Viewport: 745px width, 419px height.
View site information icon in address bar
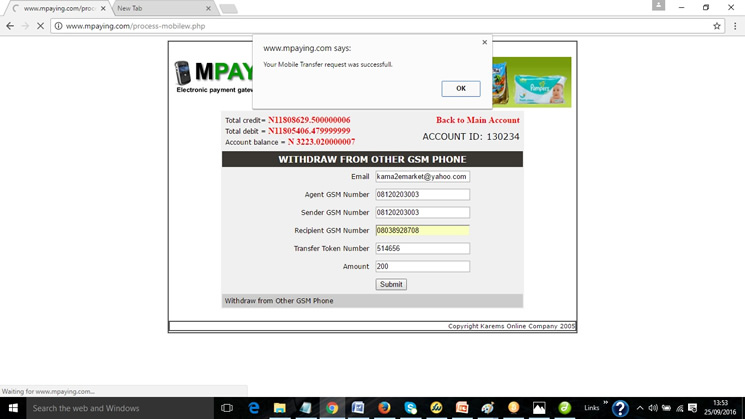(57, 26)
